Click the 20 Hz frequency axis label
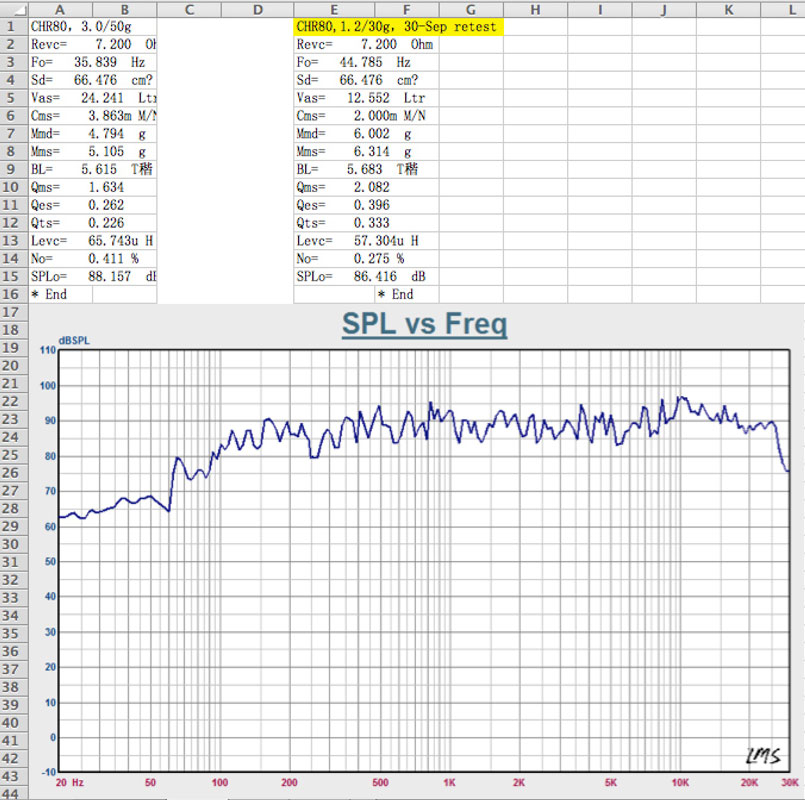 (70, 783)
